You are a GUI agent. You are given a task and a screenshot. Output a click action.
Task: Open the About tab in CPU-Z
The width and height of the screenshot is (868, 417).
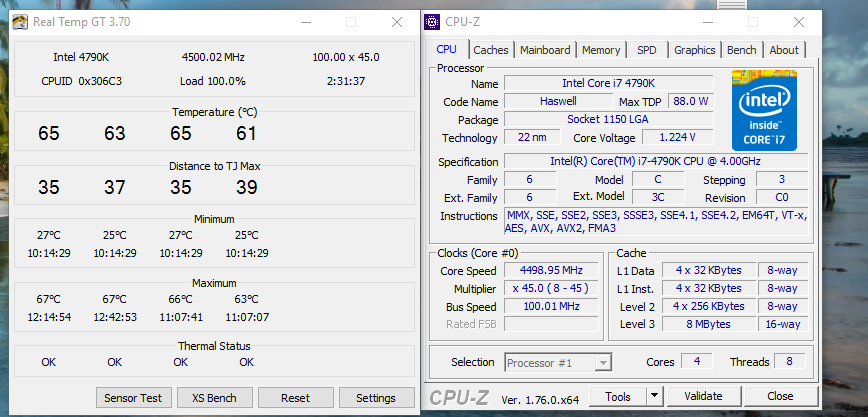tap(784, 50)
